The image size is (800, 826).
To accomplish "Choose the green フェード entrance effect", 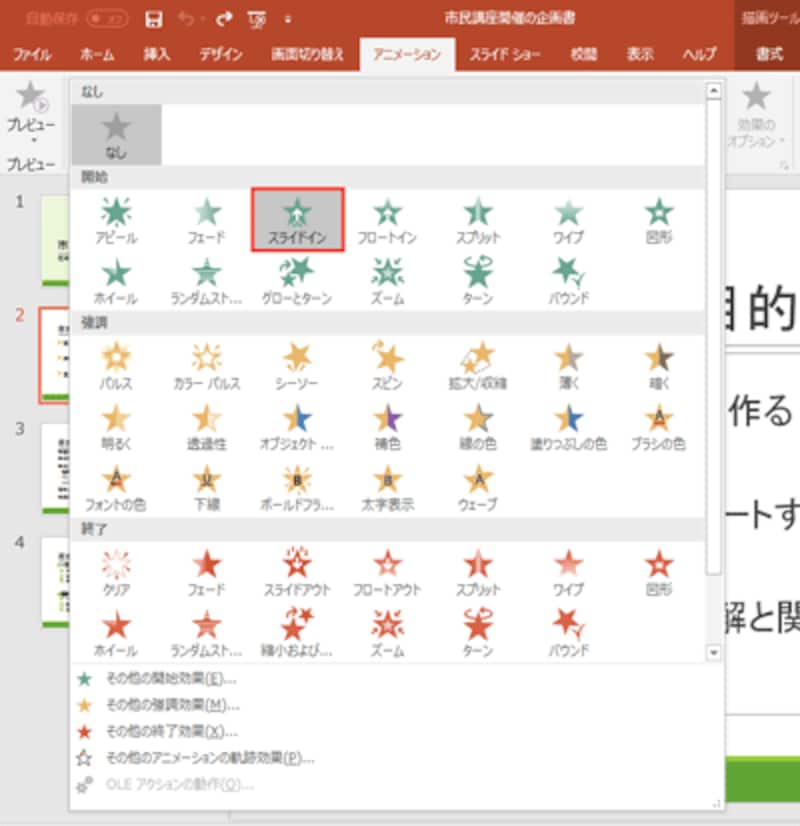I will click(206, 221).
